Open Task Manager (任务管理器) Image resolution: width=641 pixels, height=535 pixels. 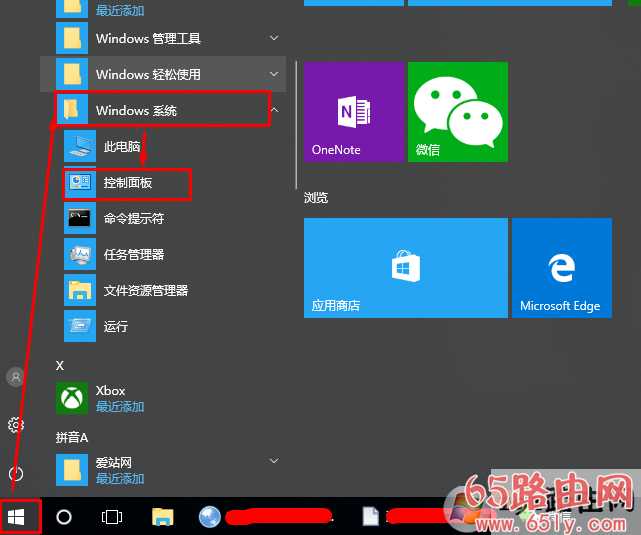(x=133, y=254)
